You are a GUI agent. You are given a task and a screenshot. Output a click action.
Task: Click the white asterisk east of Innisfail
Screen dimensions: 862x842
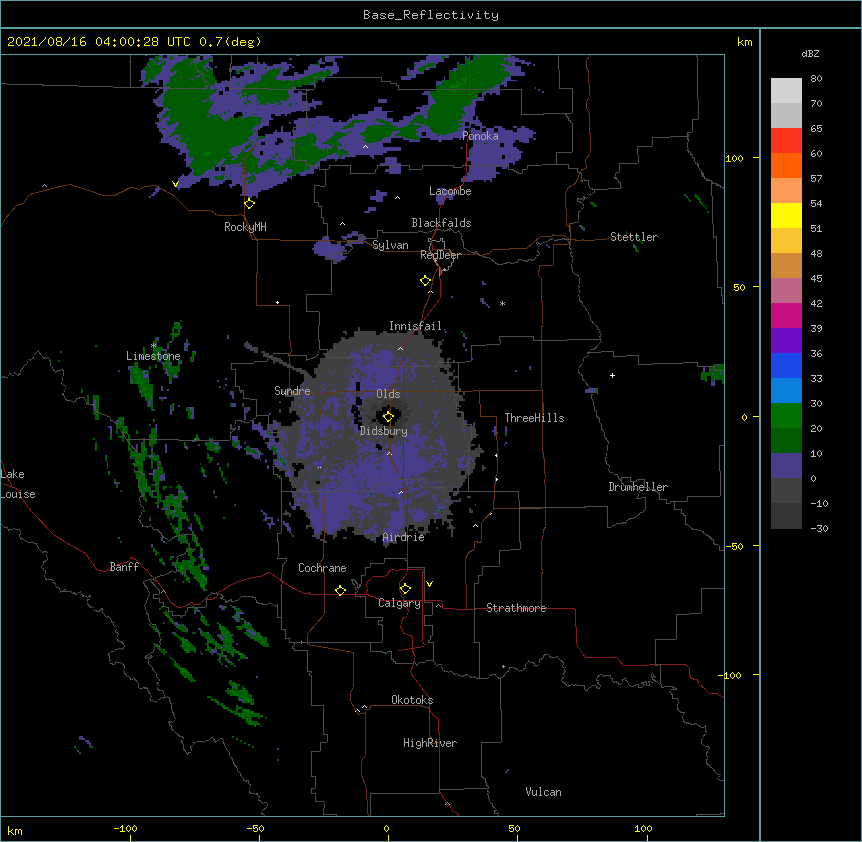pyautogui.click(x=502, y=303)
